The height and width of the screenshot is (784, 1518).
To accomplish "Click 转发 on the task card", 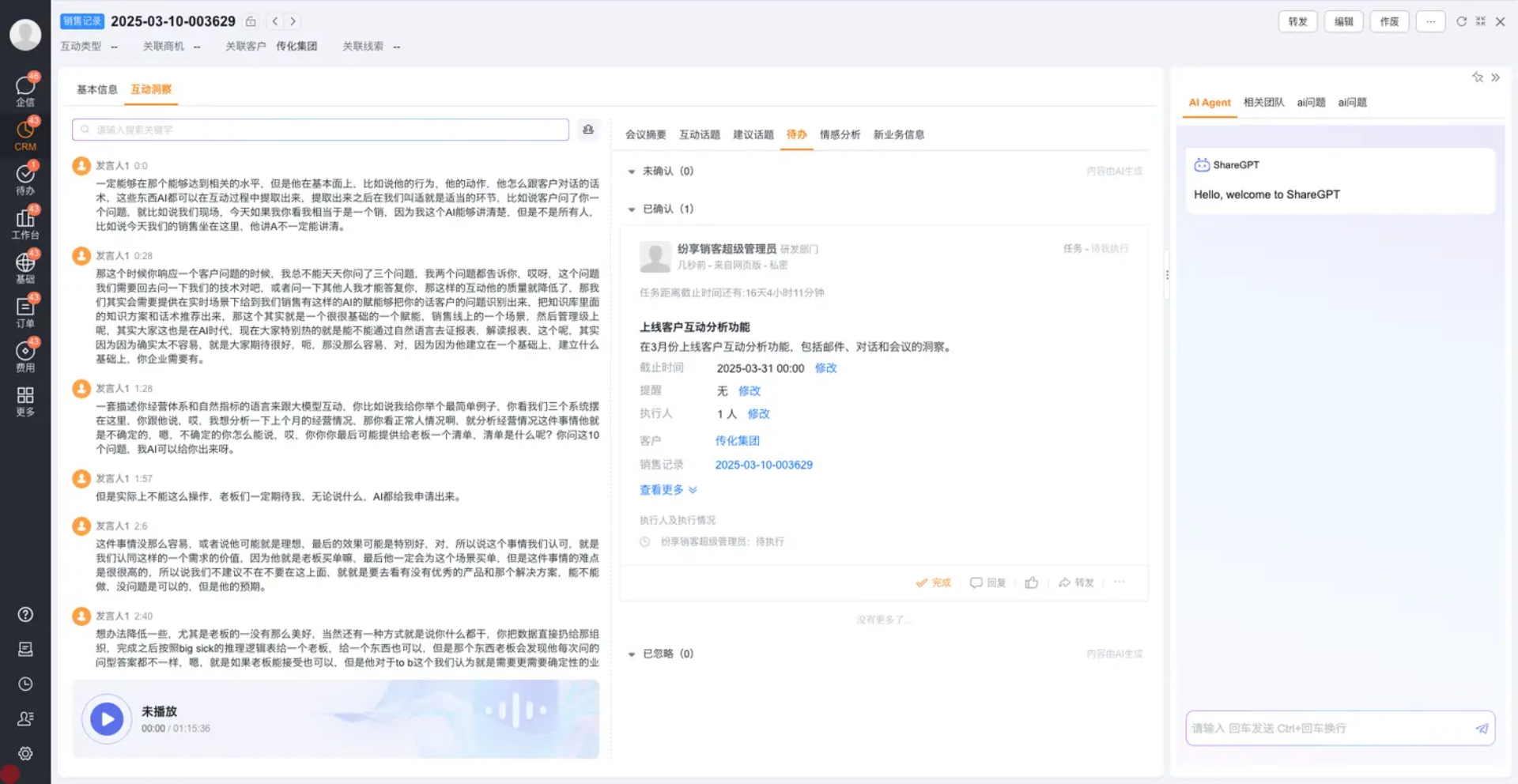I will (1076, 582).
